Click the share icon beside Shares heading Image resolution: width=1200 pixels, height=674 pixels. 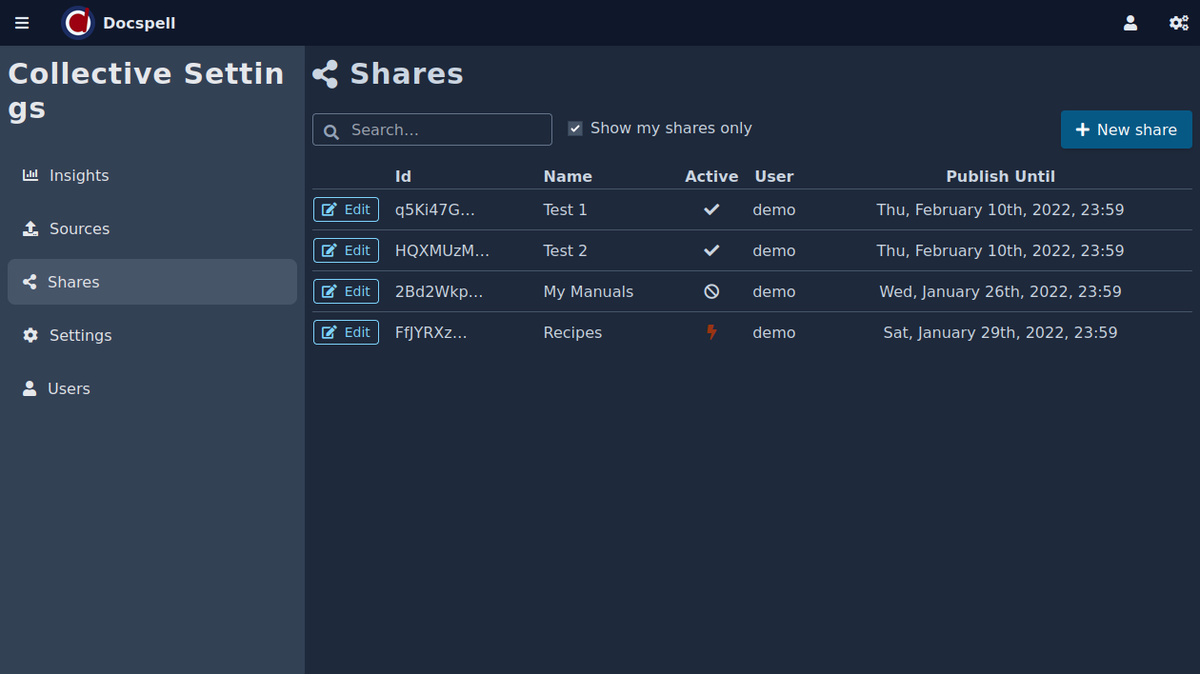325,74
